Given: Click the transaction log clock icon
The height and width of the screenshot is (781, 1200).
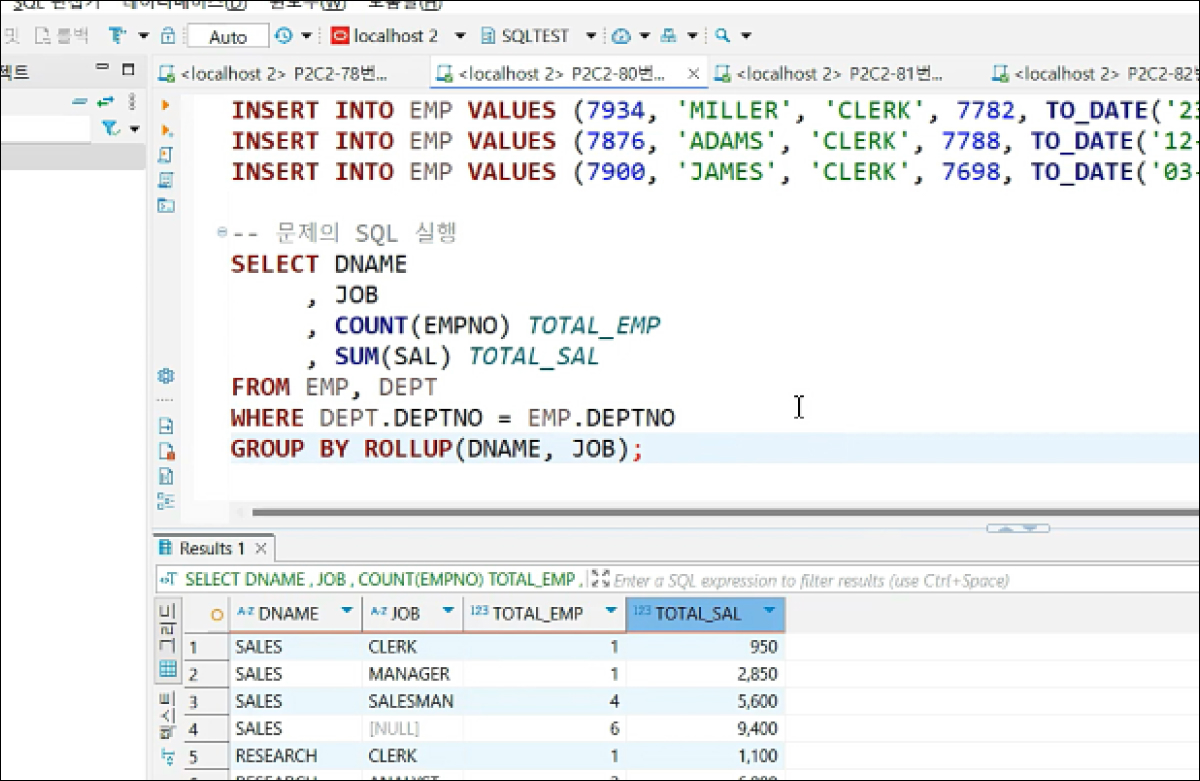Looking at the screenshot, I should (x=284, y=36).
